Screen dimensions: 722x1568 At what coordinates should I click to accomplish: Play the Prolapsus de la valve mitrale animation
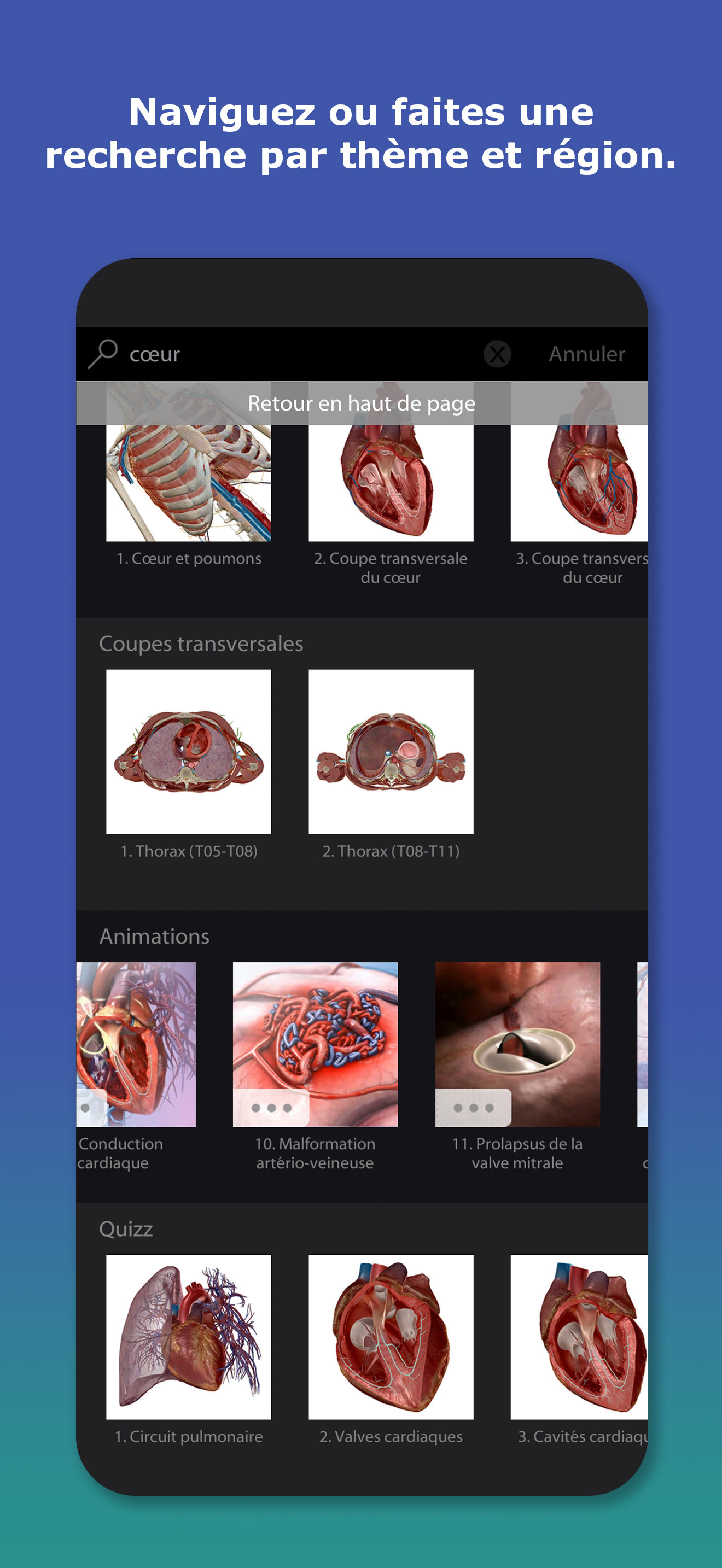[517, 1044]
